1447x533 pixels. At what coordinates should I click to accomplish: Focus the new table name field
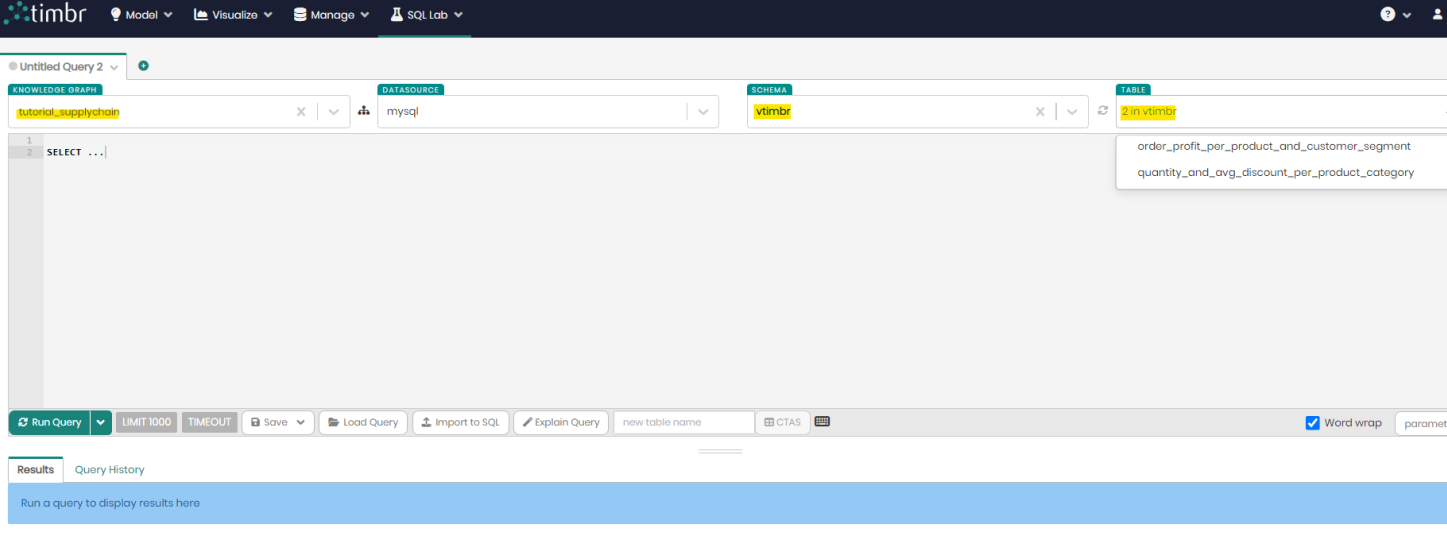[684, 422]
